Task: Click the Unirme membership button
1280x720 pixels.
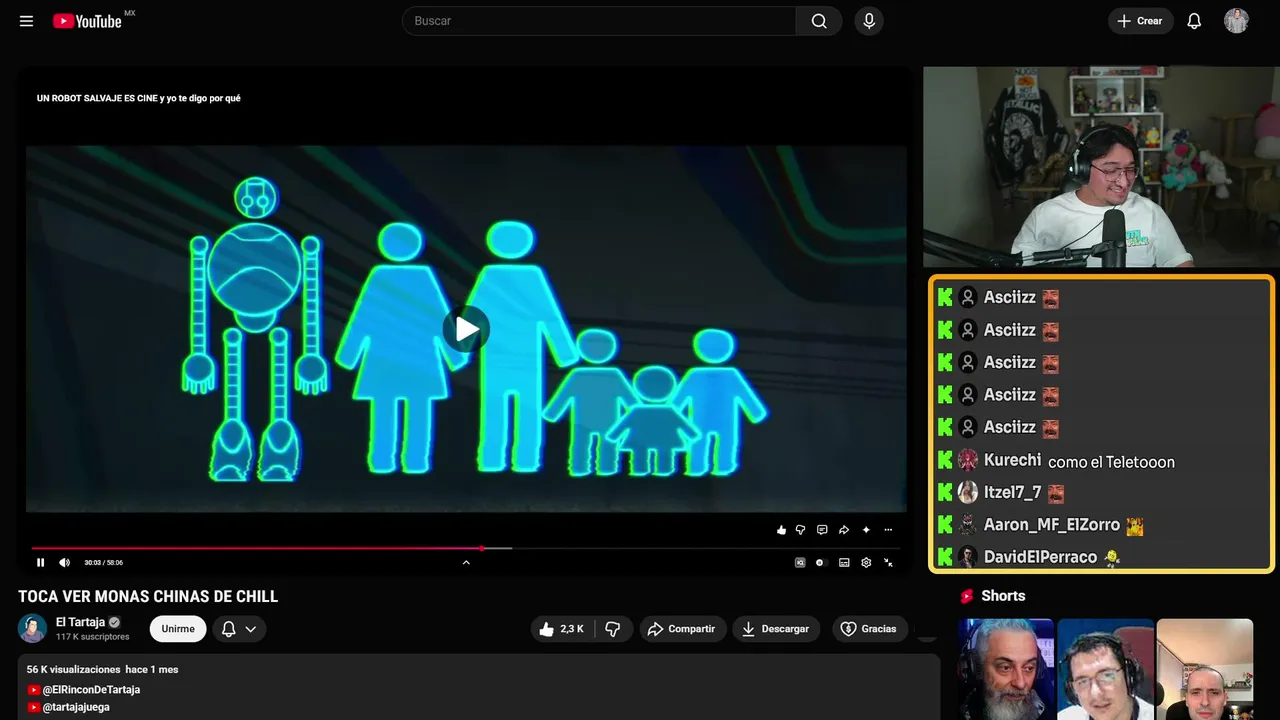Action: (178, 629)
